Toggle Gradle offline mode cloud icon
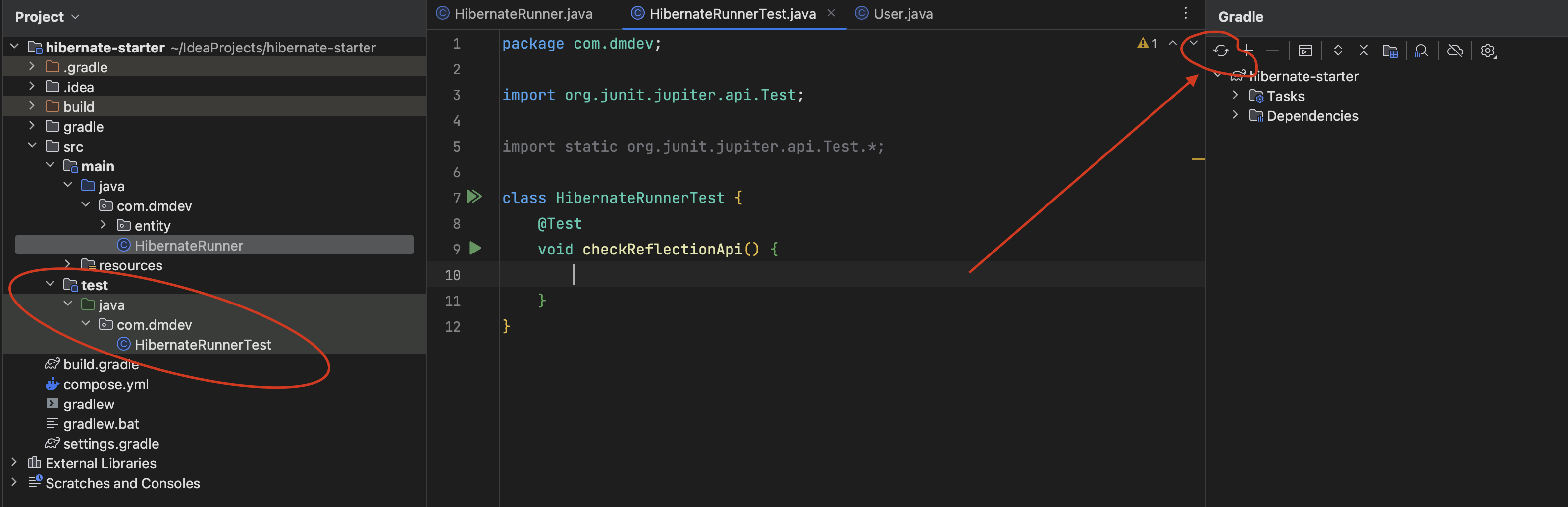This screenshot has height=507, width=1568. click(x=1456, y=51)
